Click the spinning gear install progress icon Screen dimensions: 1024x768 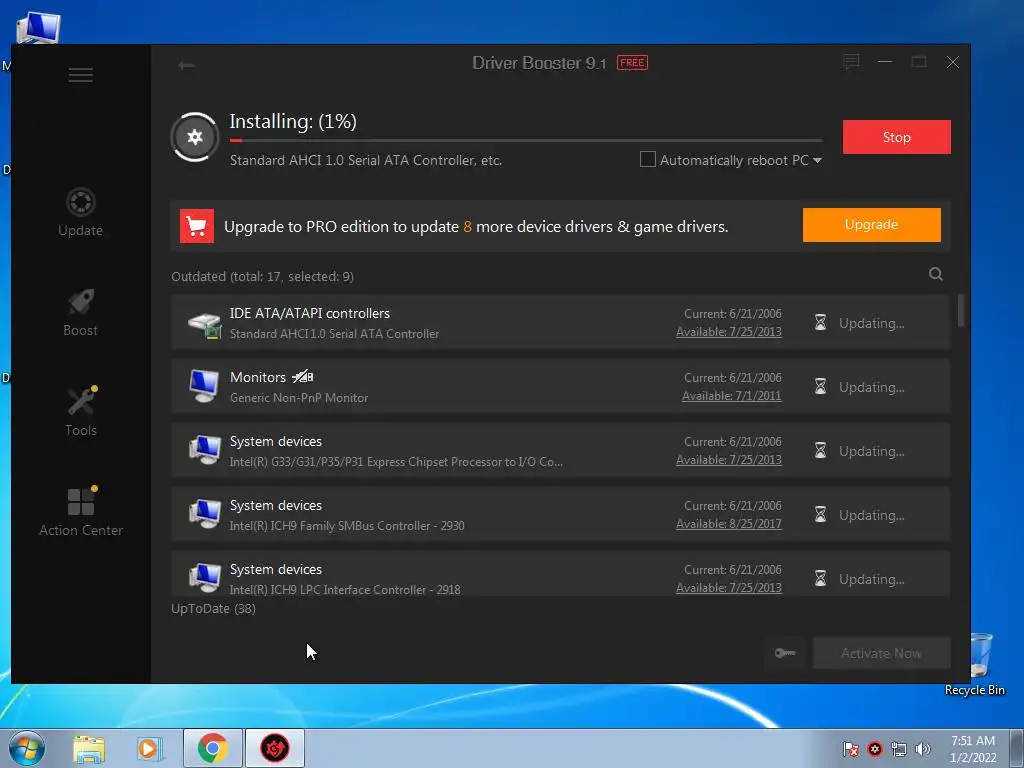click(195, 137)
